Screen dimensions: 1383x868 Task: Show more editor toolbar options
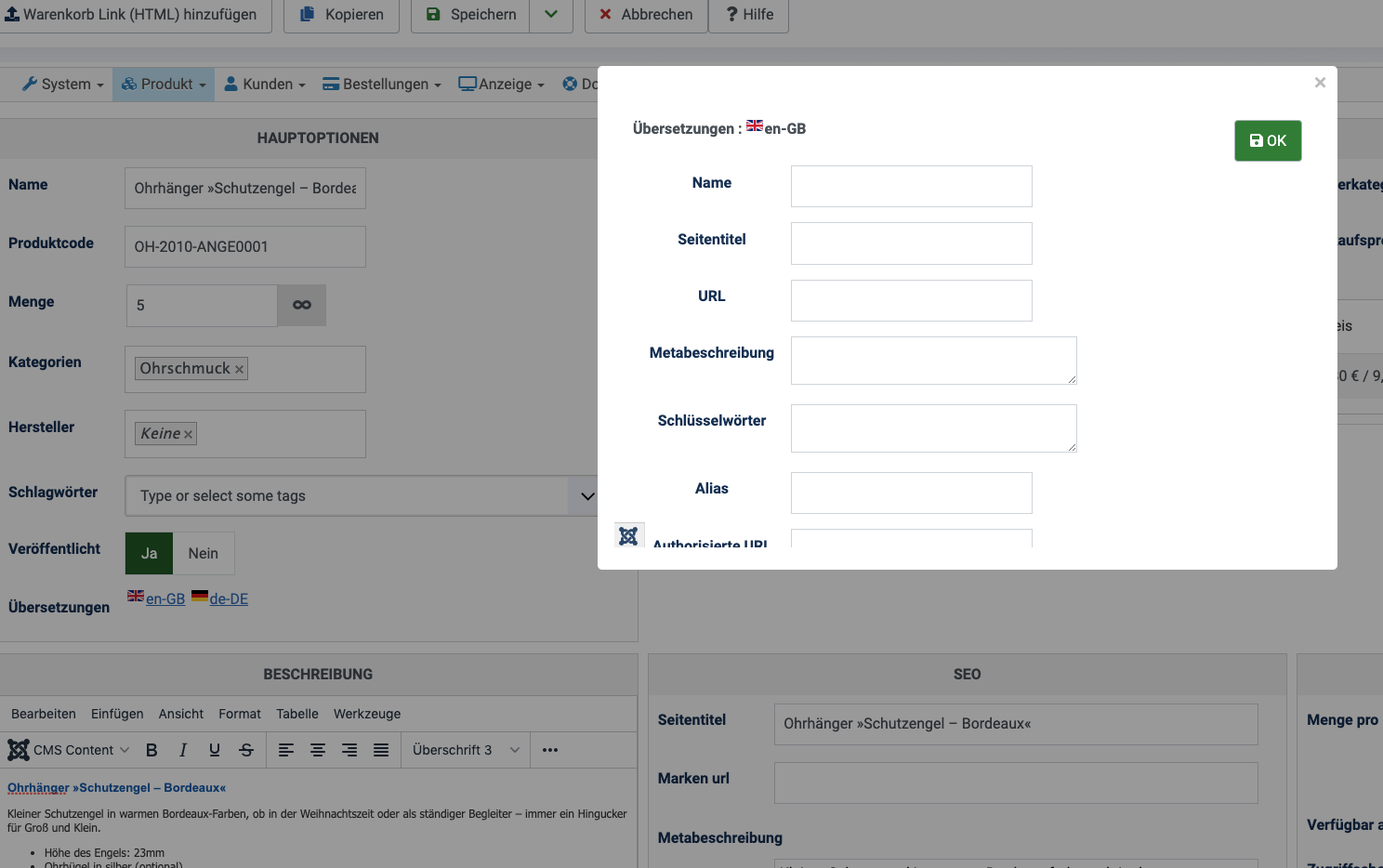pos(550,750)
